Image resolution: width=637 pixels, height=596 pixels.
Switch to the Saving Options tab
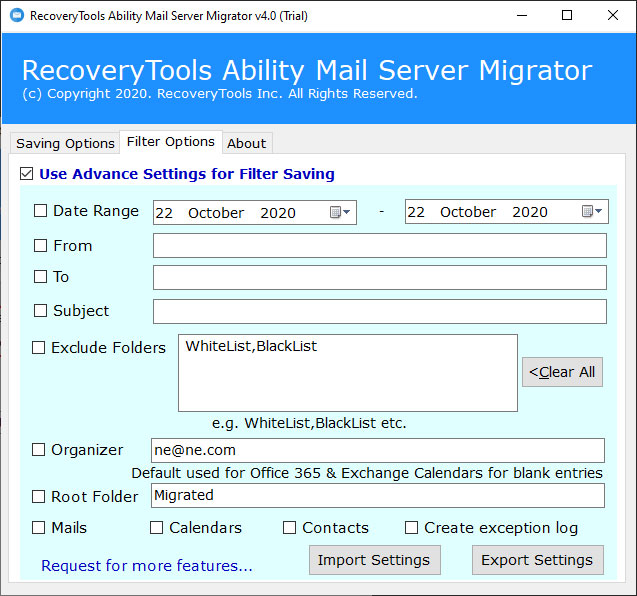point(65,143)
